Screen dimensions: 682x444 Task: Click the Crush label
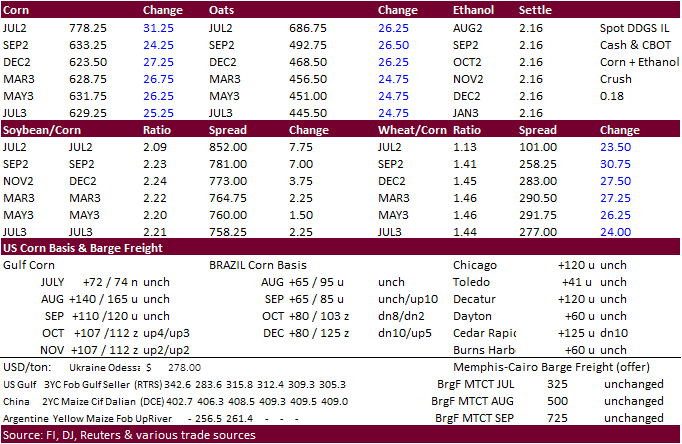(616, 79)
